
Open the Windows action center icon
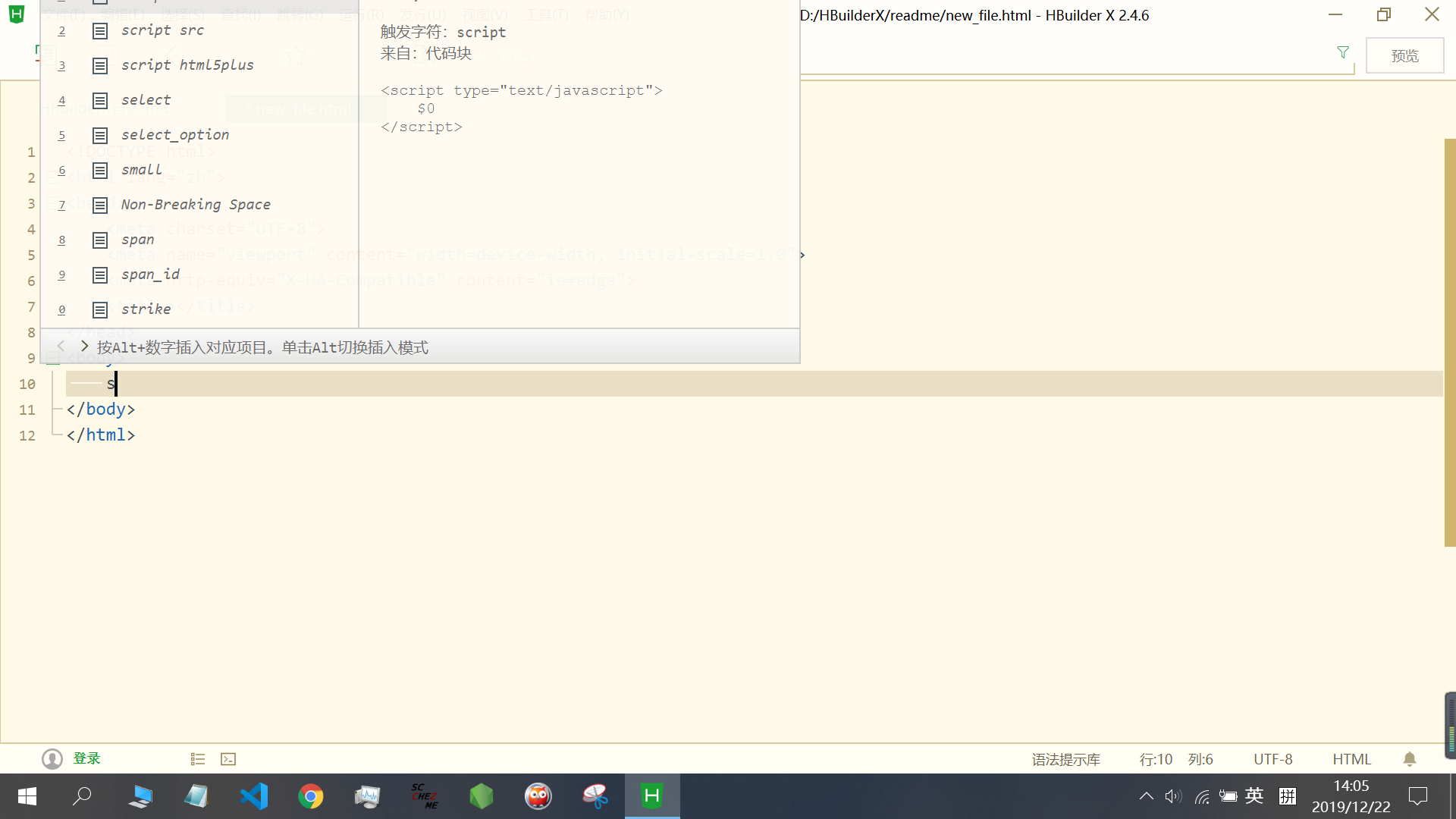click(1418, 796)
